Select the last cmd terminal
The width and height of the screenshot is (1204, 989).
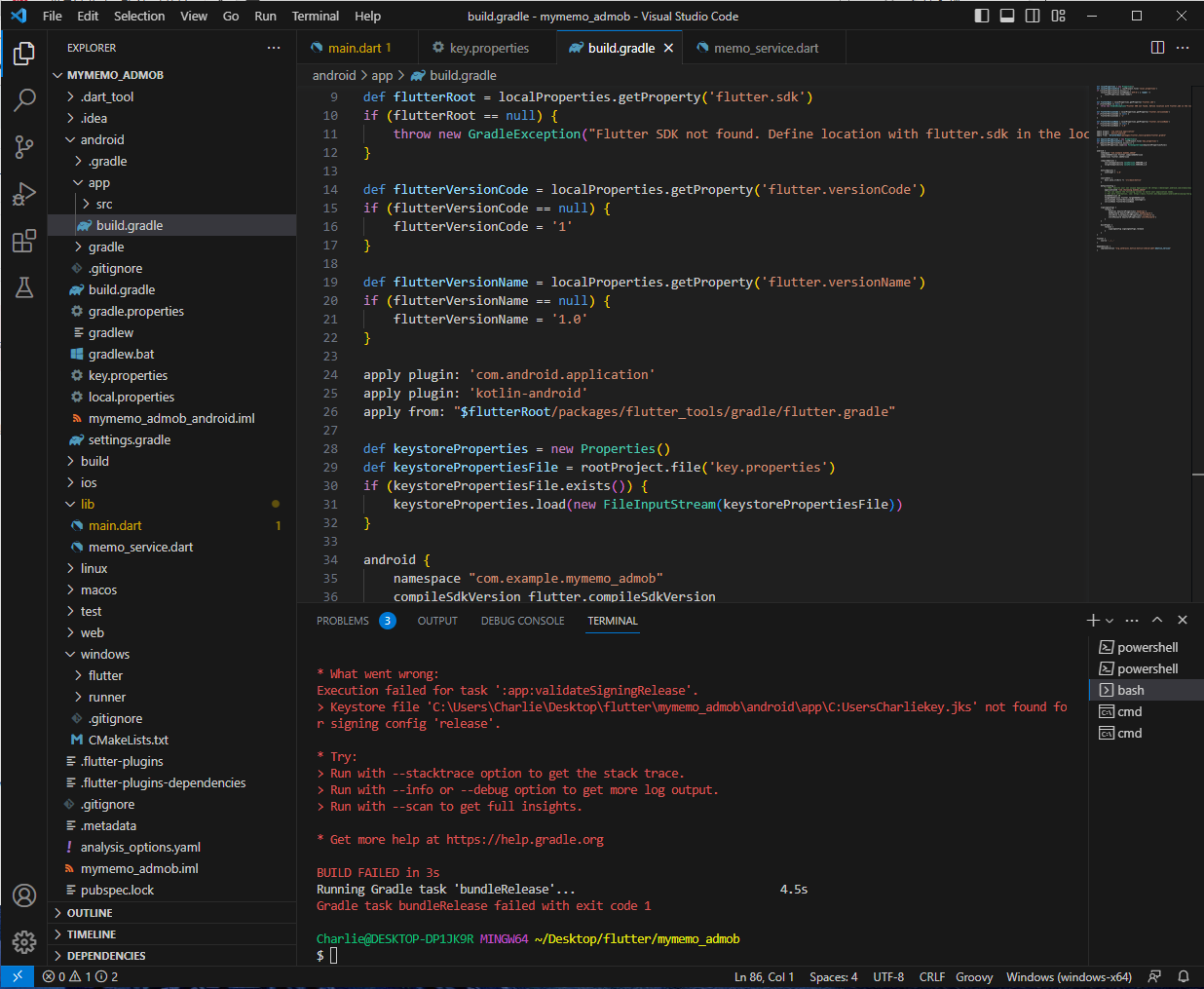pyautogui.click(x=1146, y=733)
